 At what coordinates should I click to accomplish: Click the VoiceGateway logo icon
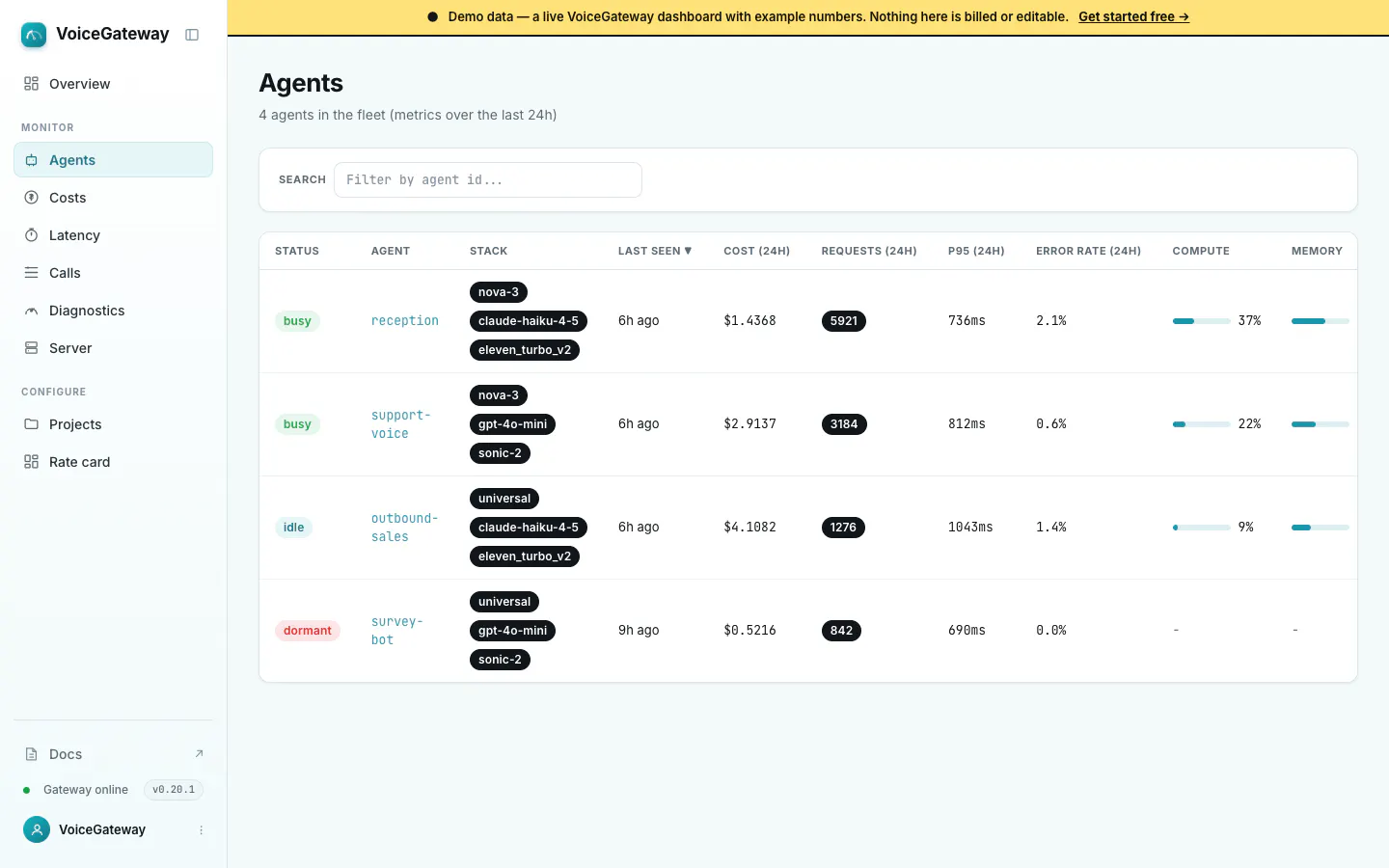point(34,35)
